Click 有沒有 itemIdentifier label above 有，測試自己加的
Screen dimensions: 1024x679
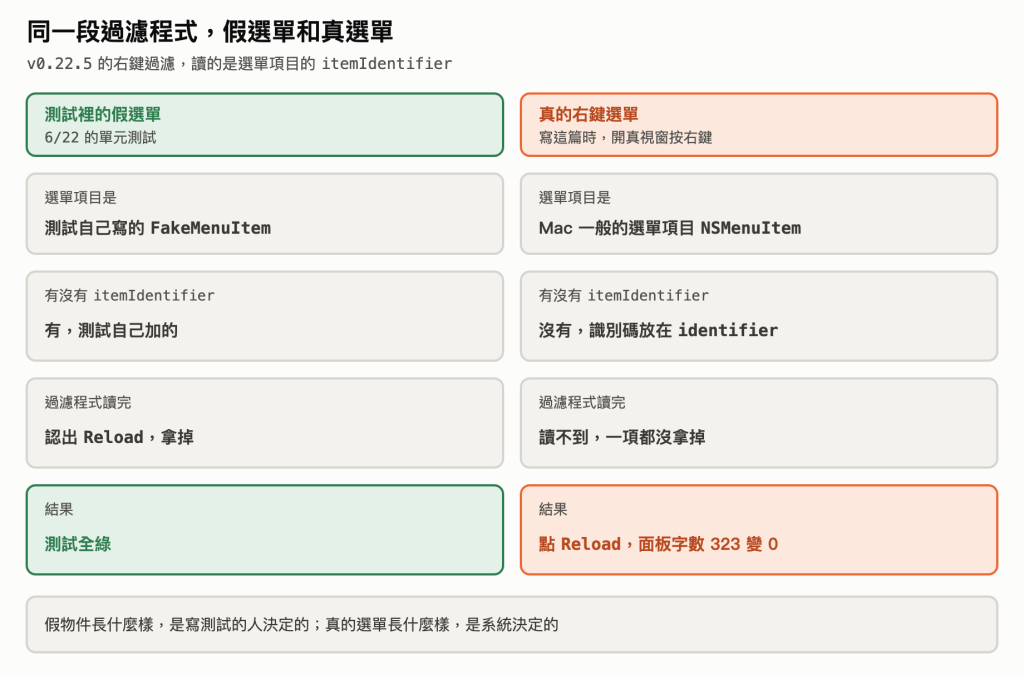[129, 295]
